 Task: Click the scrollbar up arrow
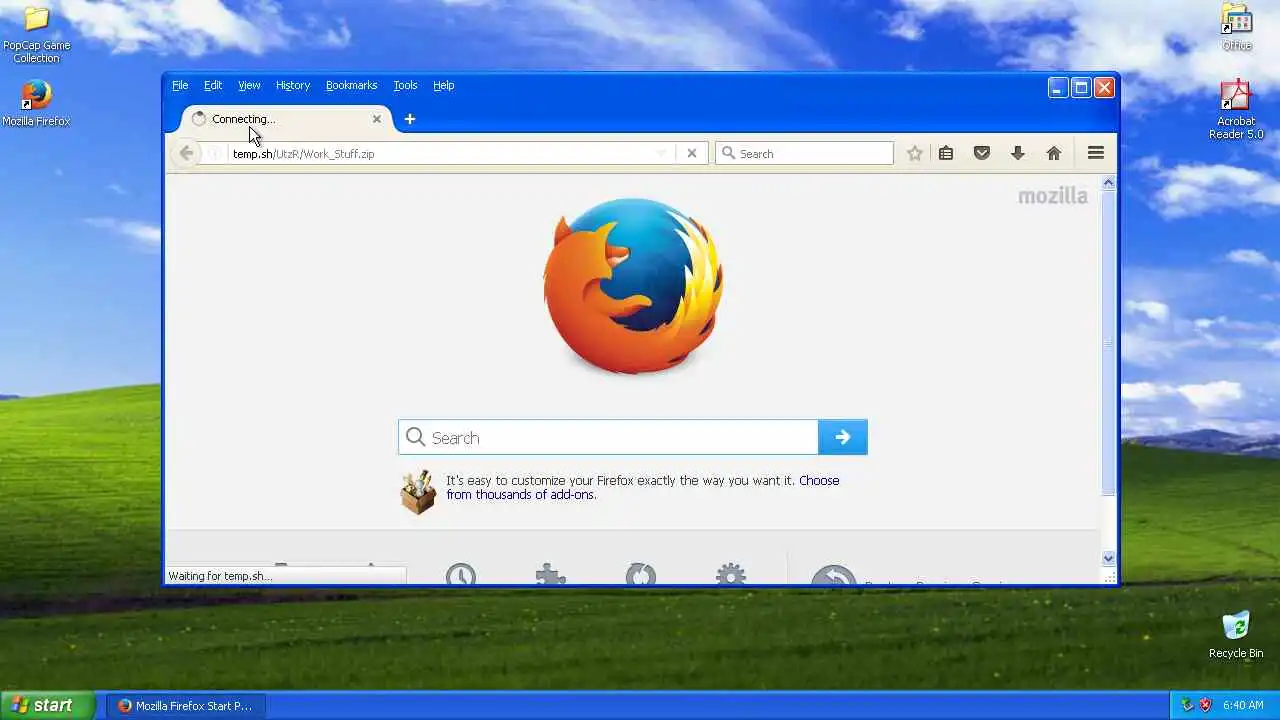[1108, 183]
